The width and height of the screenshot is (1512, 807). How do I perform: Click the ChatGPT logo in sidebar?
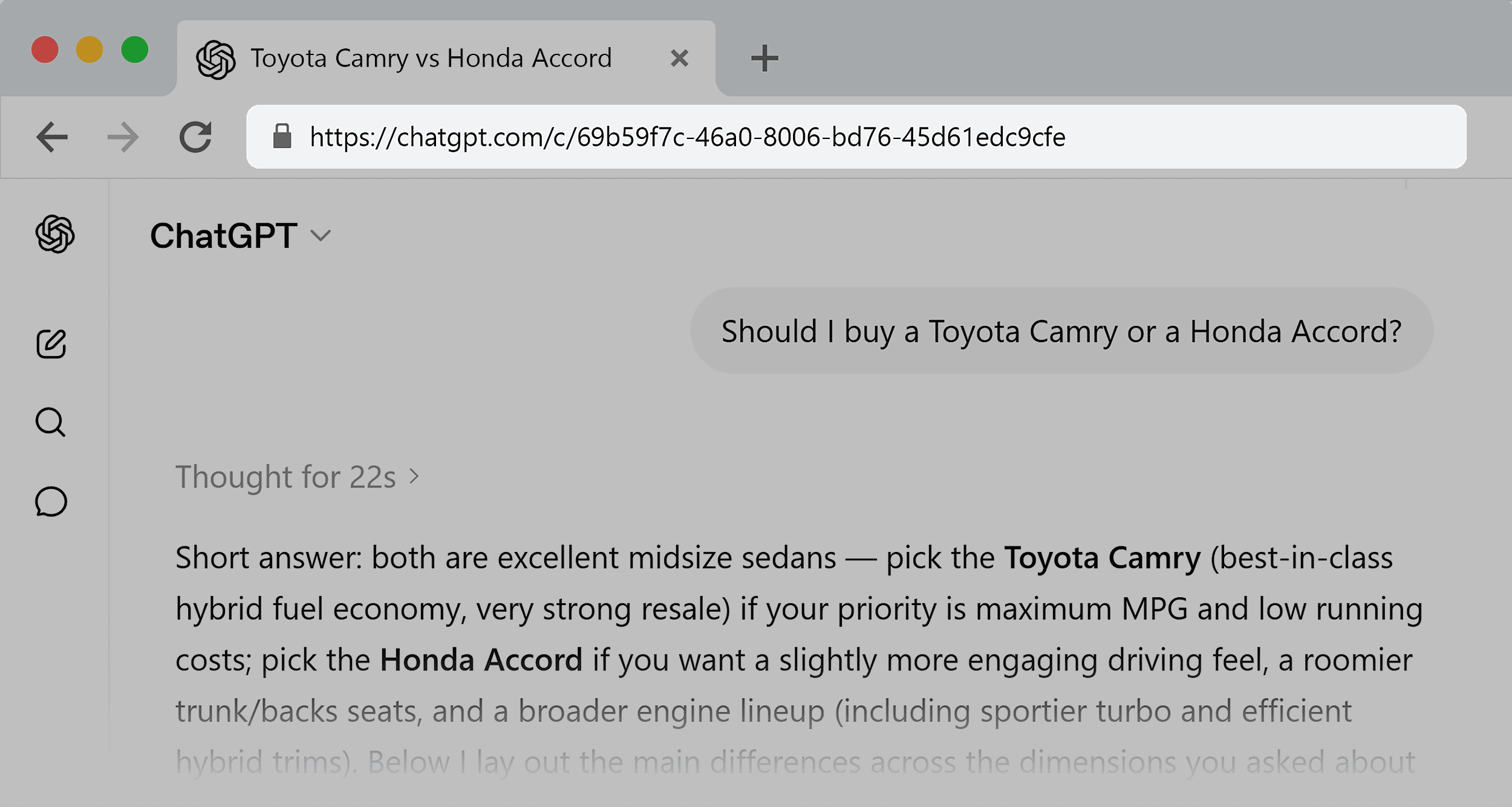pos(55,234)
